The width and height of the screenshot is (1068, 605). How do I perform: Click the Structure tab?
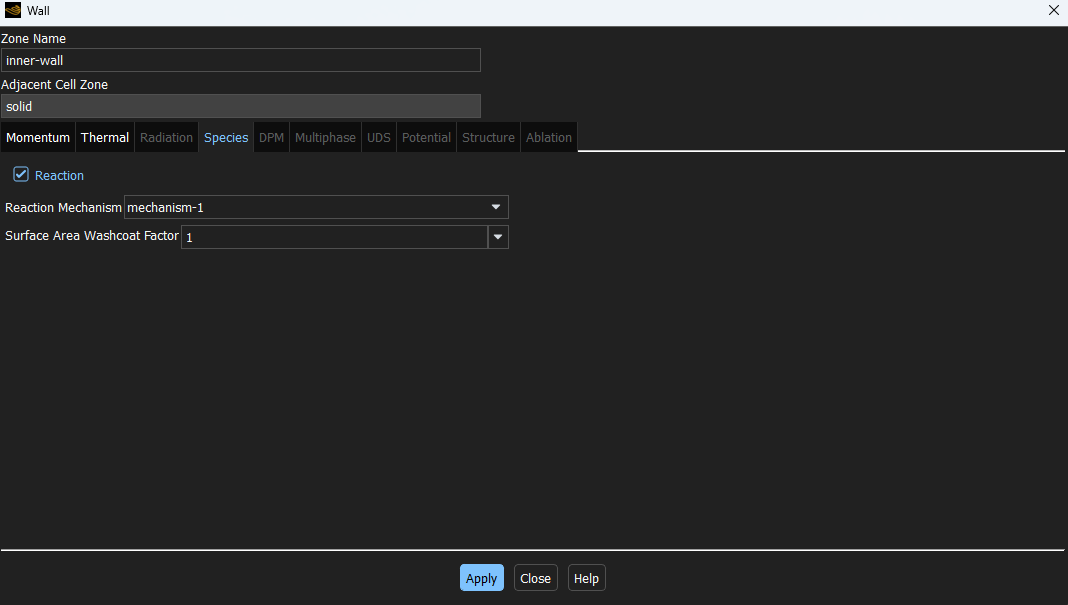pos(488,138)
